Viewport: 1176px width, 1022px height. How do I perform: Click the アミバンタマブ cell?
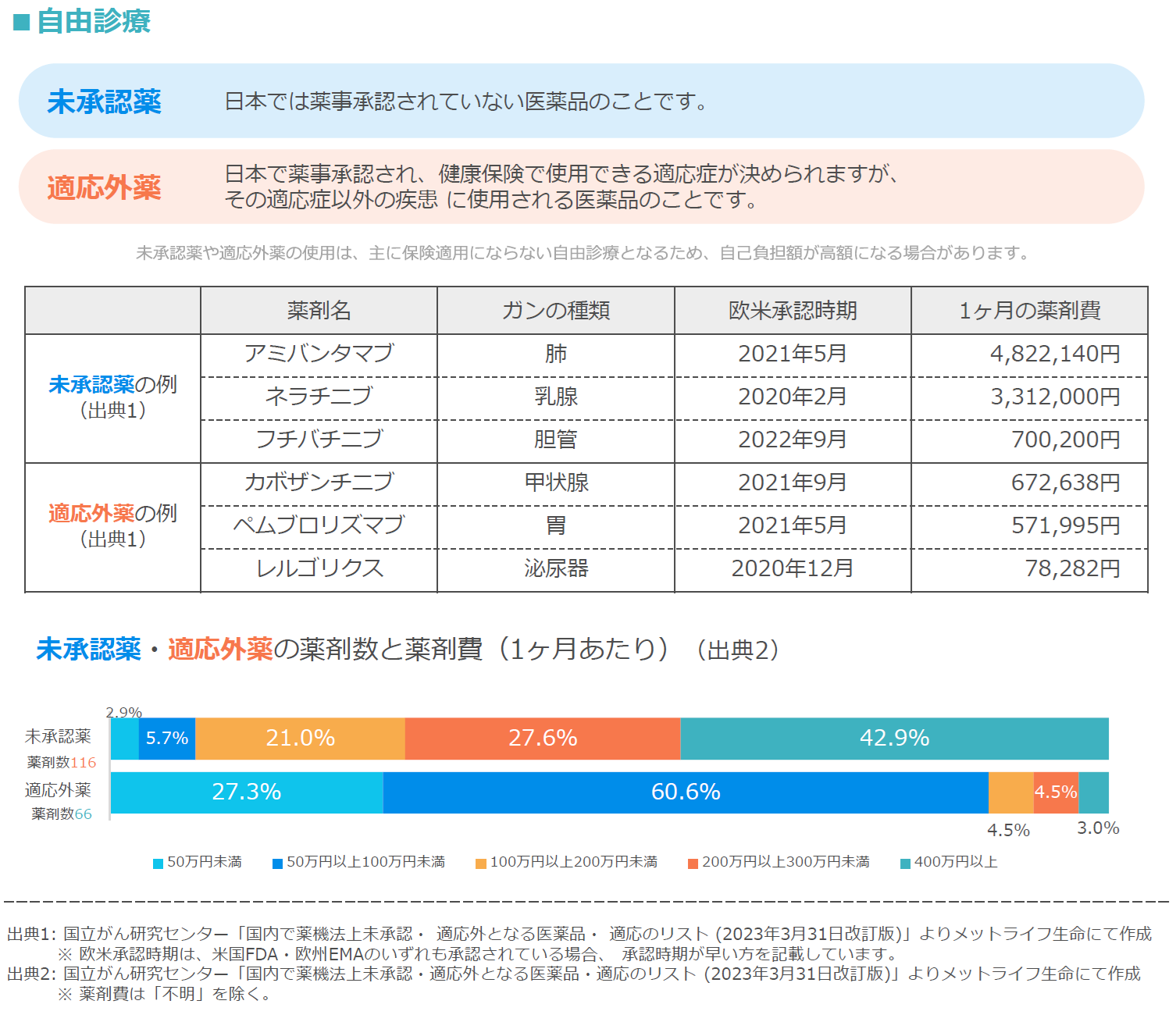(319, 354)
